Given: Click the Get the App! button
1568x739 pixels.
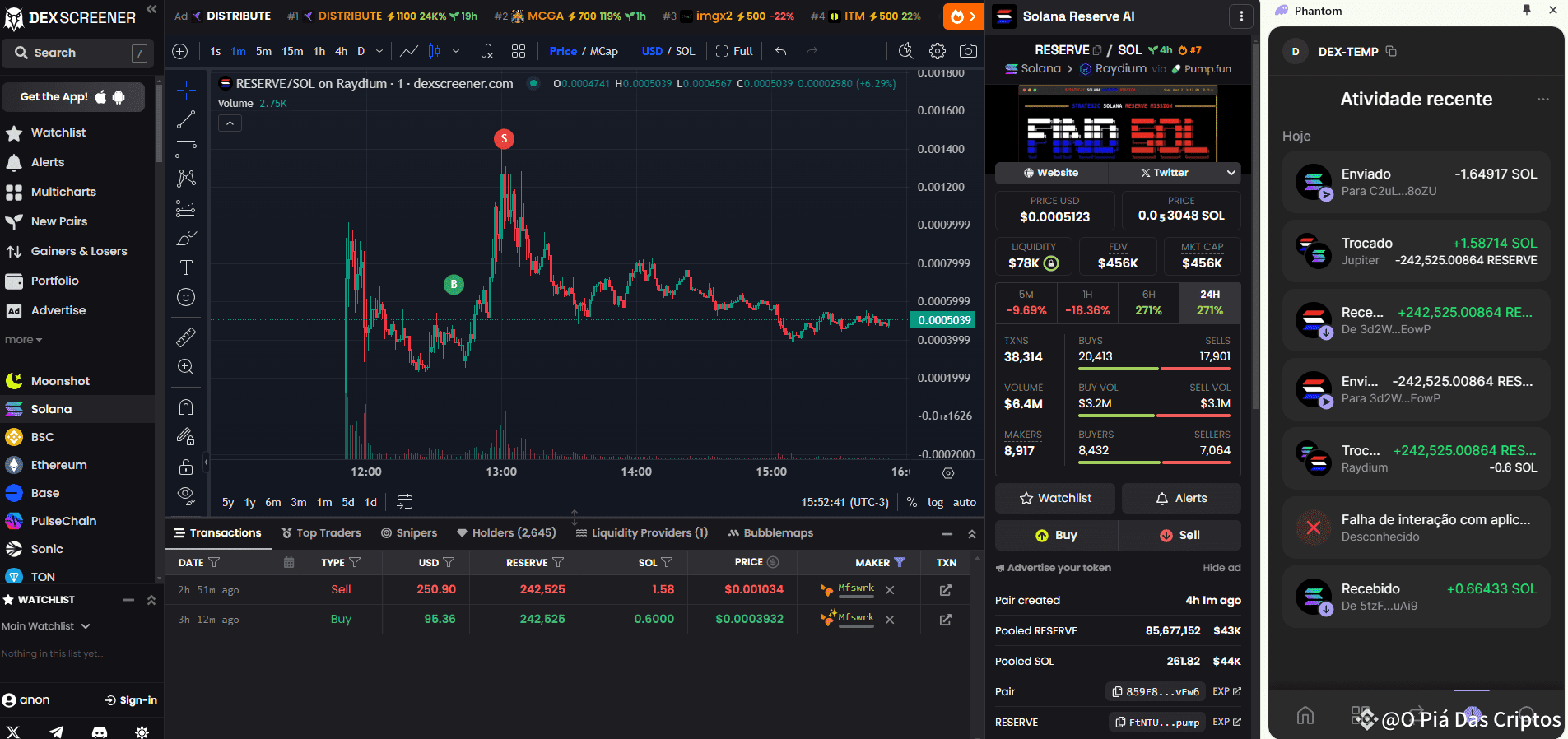Looking at the screenshot, I should click(73, 97).
